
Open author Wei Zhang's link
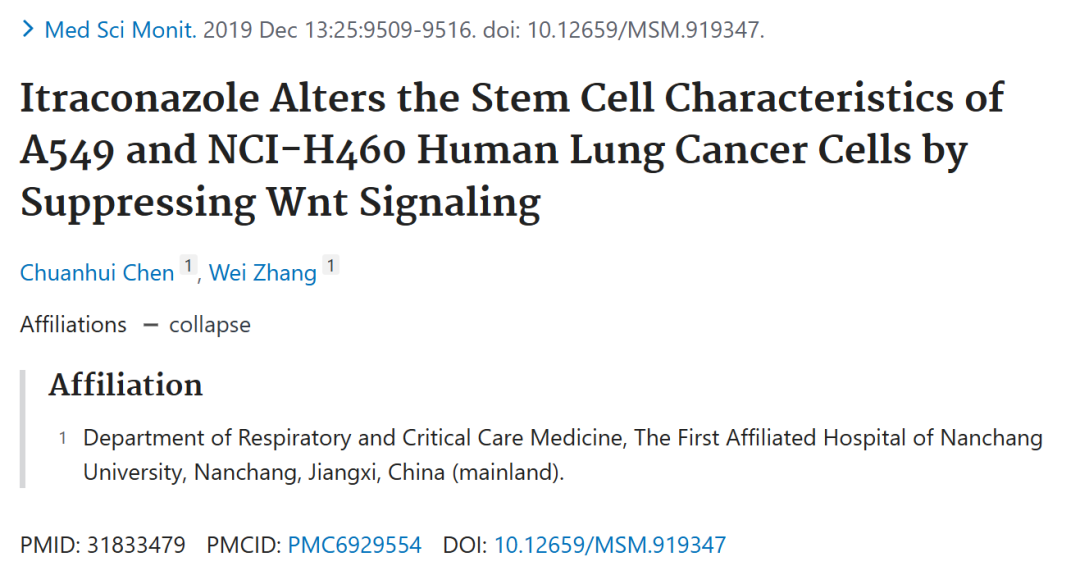point(262,273)
